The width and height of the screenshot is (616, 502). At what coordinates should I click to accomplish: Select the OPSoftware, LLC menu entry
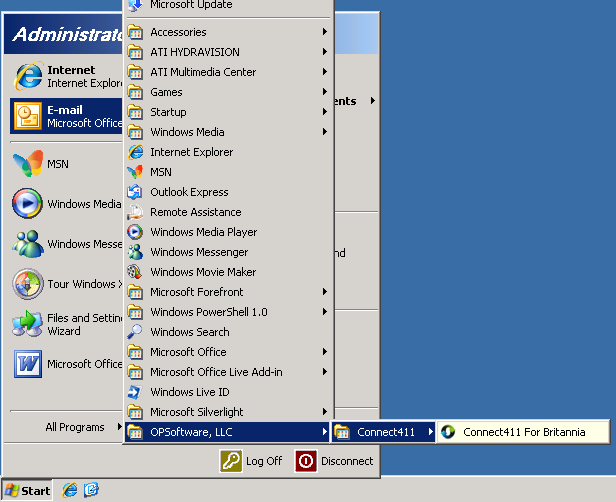click(227, 432)
